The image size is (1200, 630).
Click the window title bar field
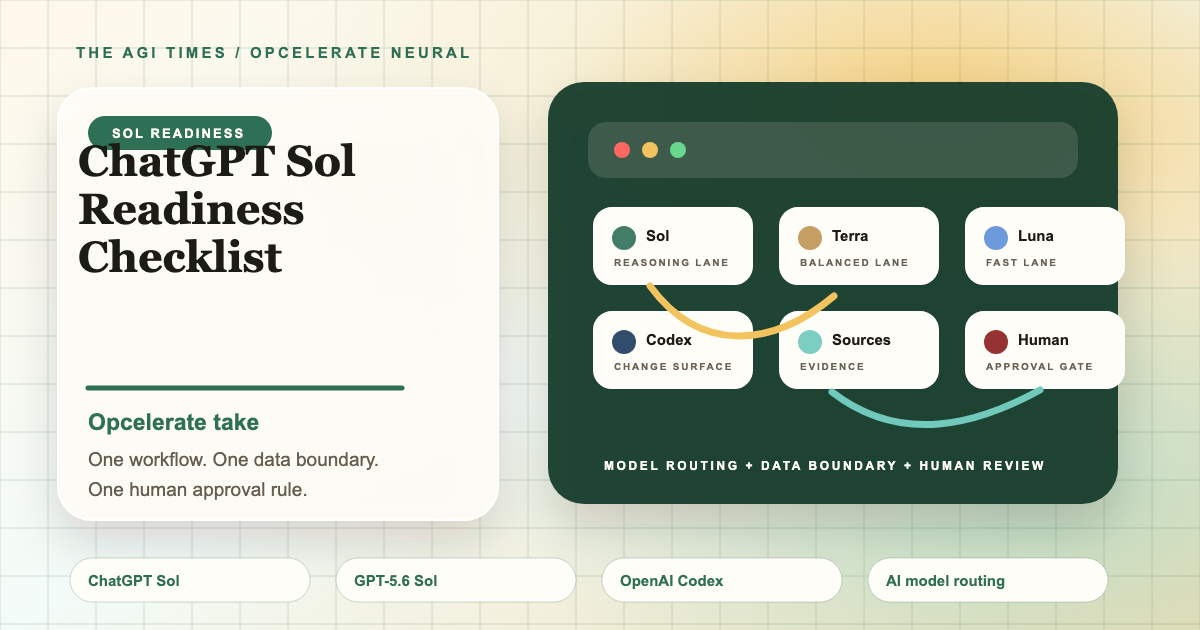coord(833,150)
